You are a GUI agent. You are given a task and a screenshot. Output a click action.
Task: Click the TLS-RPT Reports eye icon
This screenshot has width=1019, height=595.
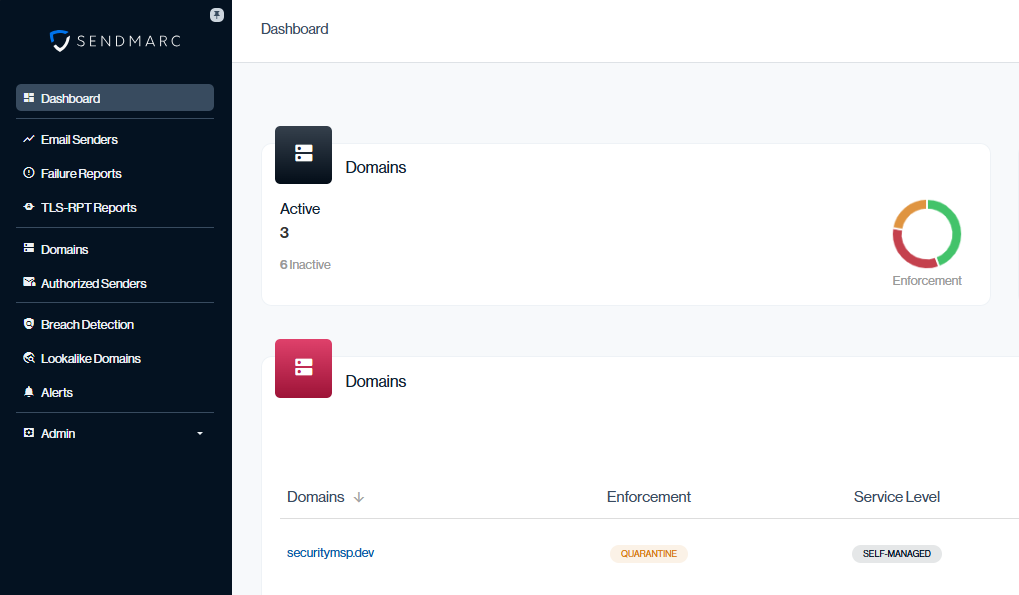pos(29,207)
